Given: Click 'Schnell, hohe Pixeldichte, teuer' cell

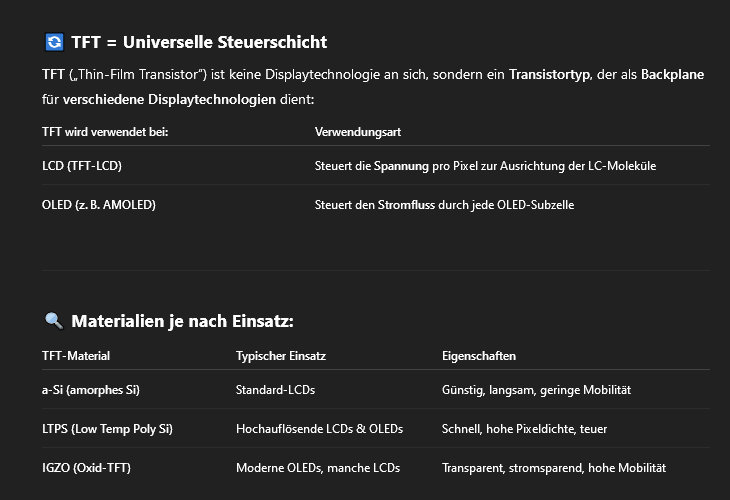Looking at the screenshot, I should (x=524, y=429).
